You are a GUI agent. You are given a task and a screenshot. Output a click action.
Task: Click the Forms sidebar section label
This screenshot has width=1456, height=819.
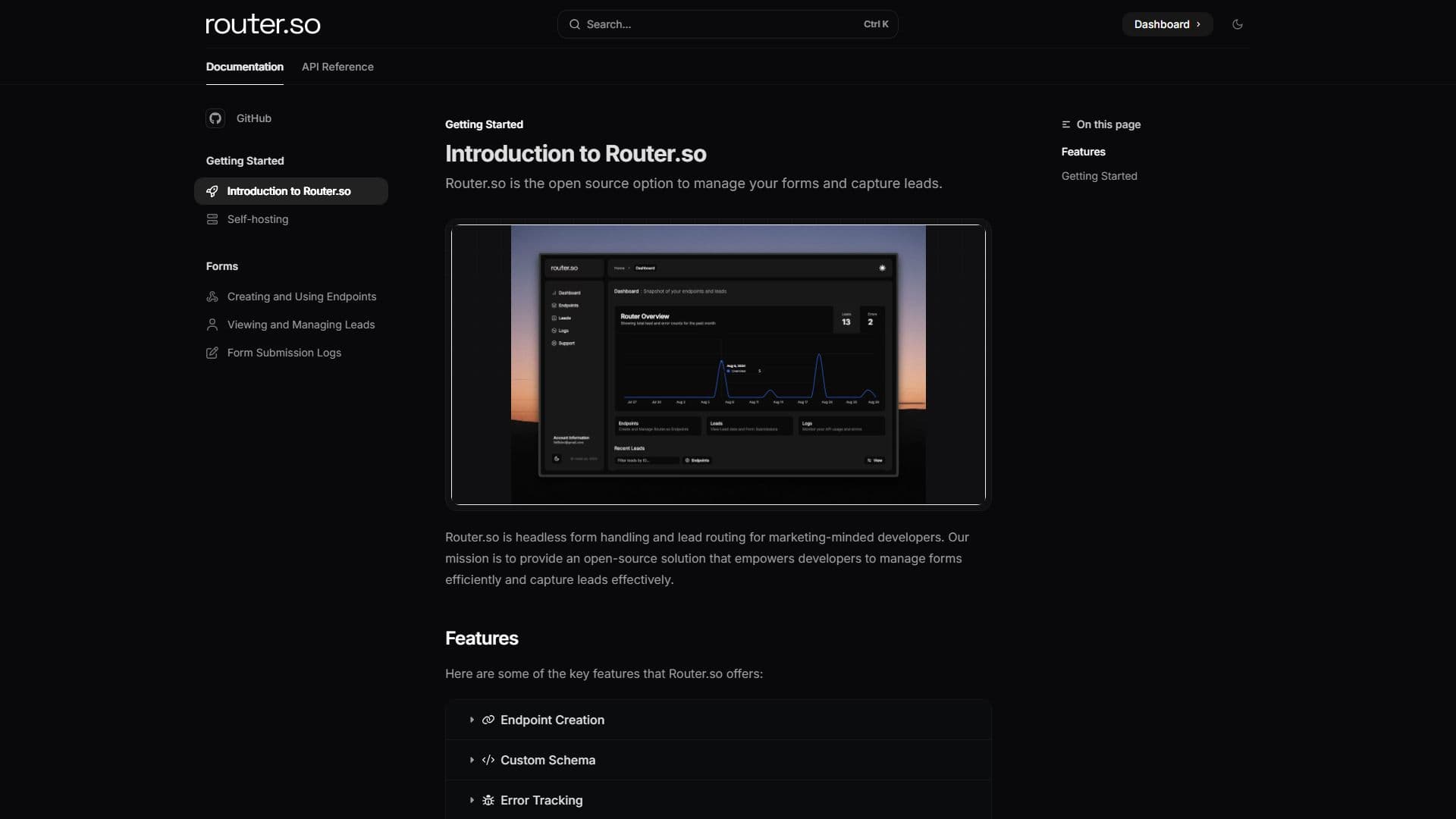coord(222,266)
